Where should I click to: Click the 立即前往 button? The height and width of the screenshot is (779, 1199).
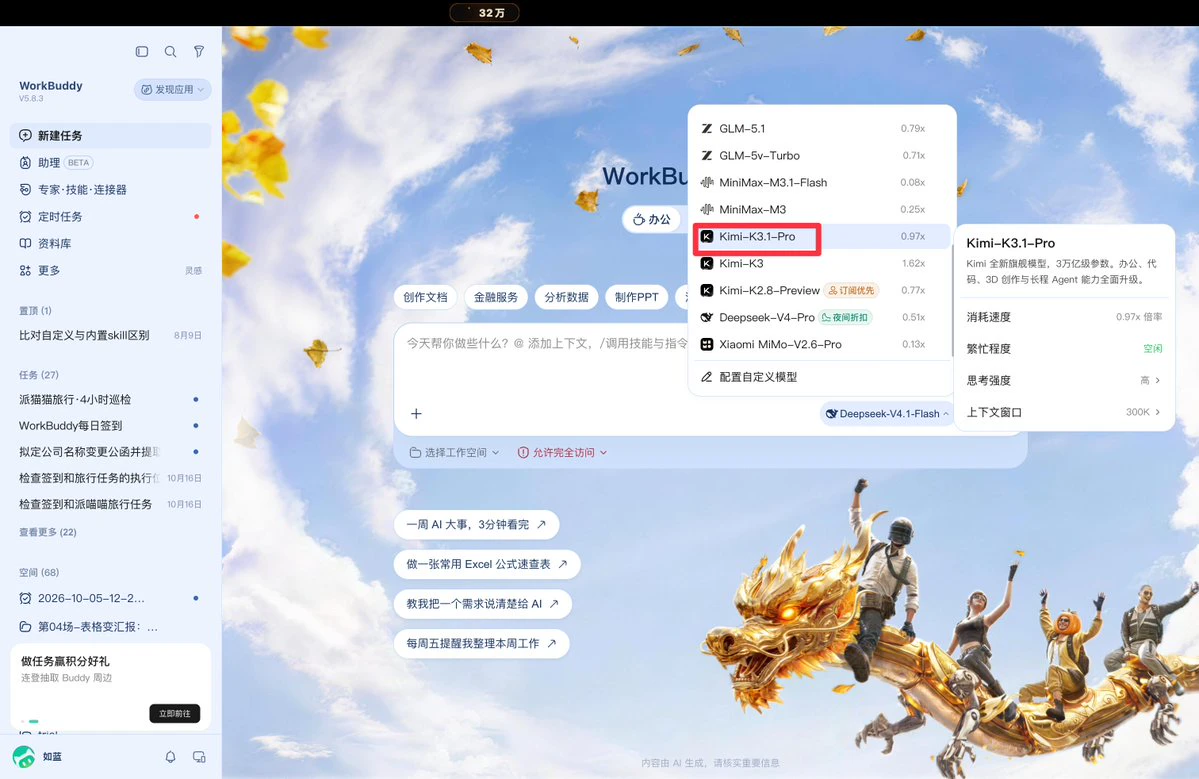(x=174, y=713)
